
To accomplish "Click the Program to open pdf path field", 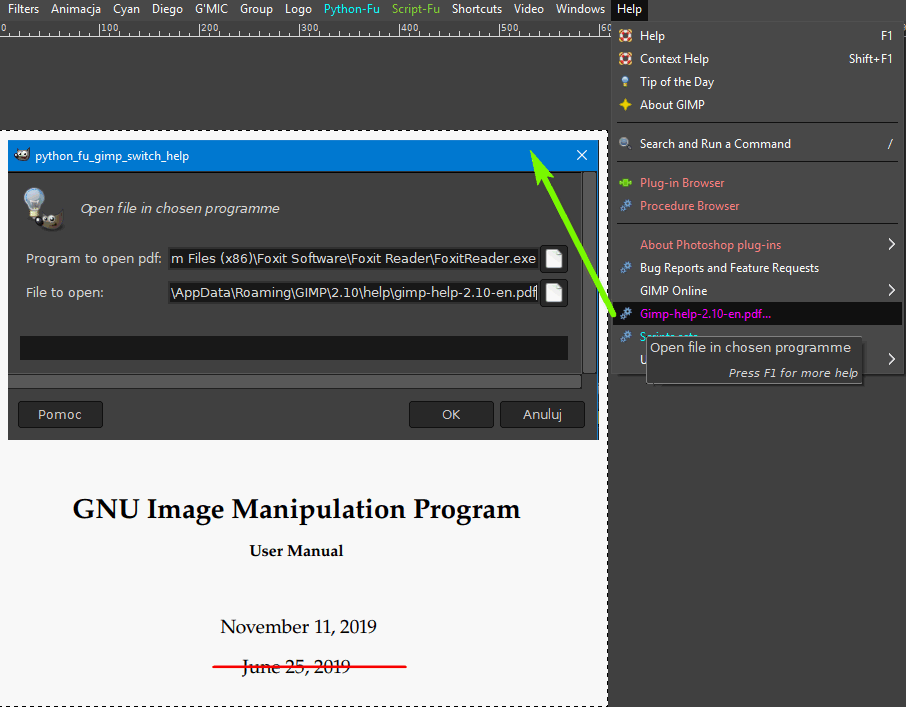I will [353, 259].
